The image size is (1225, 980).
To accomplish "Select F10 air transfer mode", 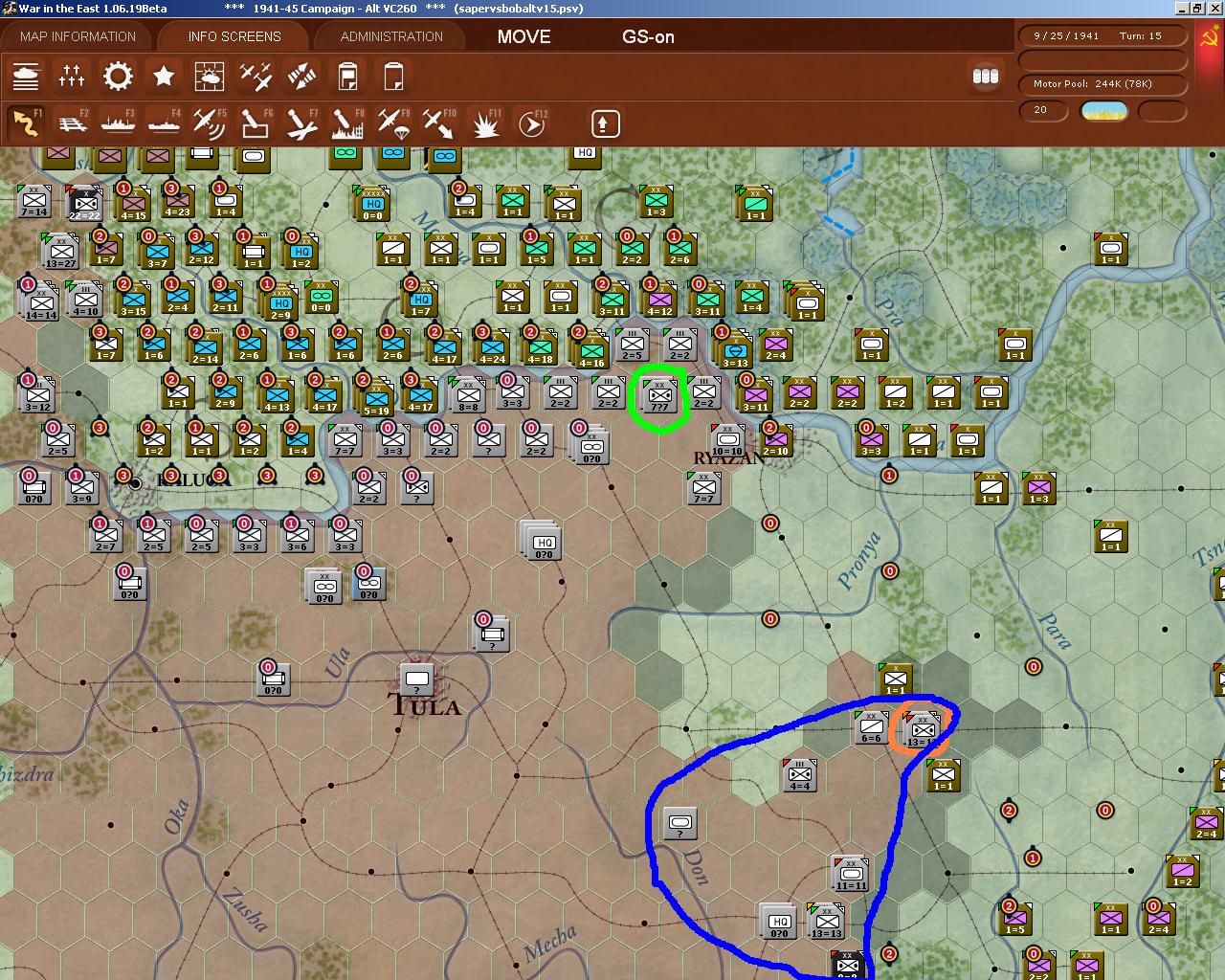I will click(439, 123).
